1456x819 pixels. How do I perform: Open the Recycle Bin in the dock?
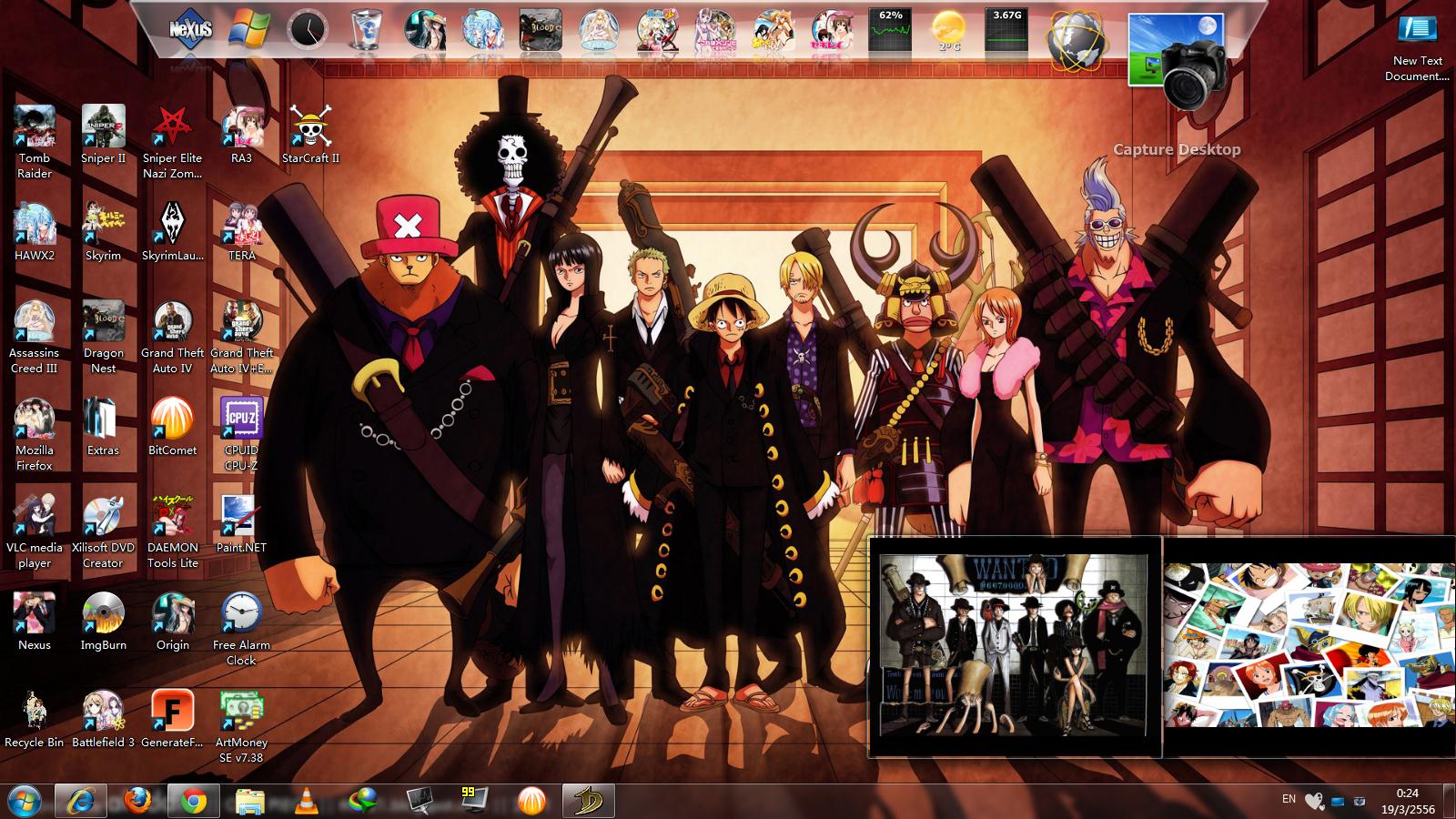click(x=366, y=30)
